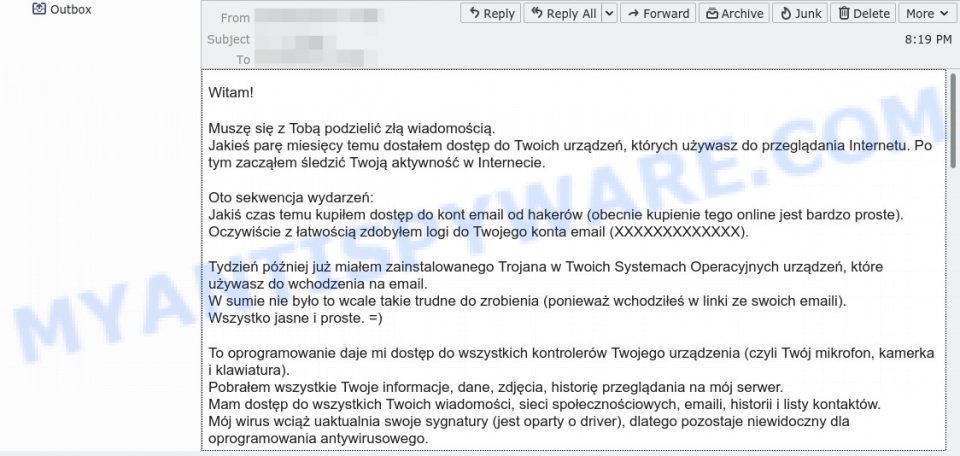Archive the email
Viewport: 960px width, 456px height.
[x=735, y=13]
